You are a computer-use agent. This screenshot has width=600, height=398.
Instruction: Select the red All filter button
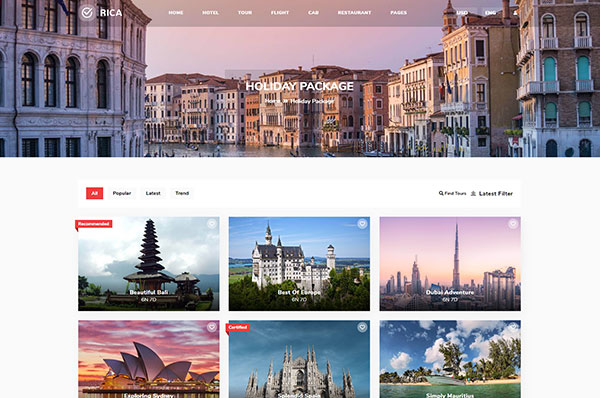[x=95, y=193]
